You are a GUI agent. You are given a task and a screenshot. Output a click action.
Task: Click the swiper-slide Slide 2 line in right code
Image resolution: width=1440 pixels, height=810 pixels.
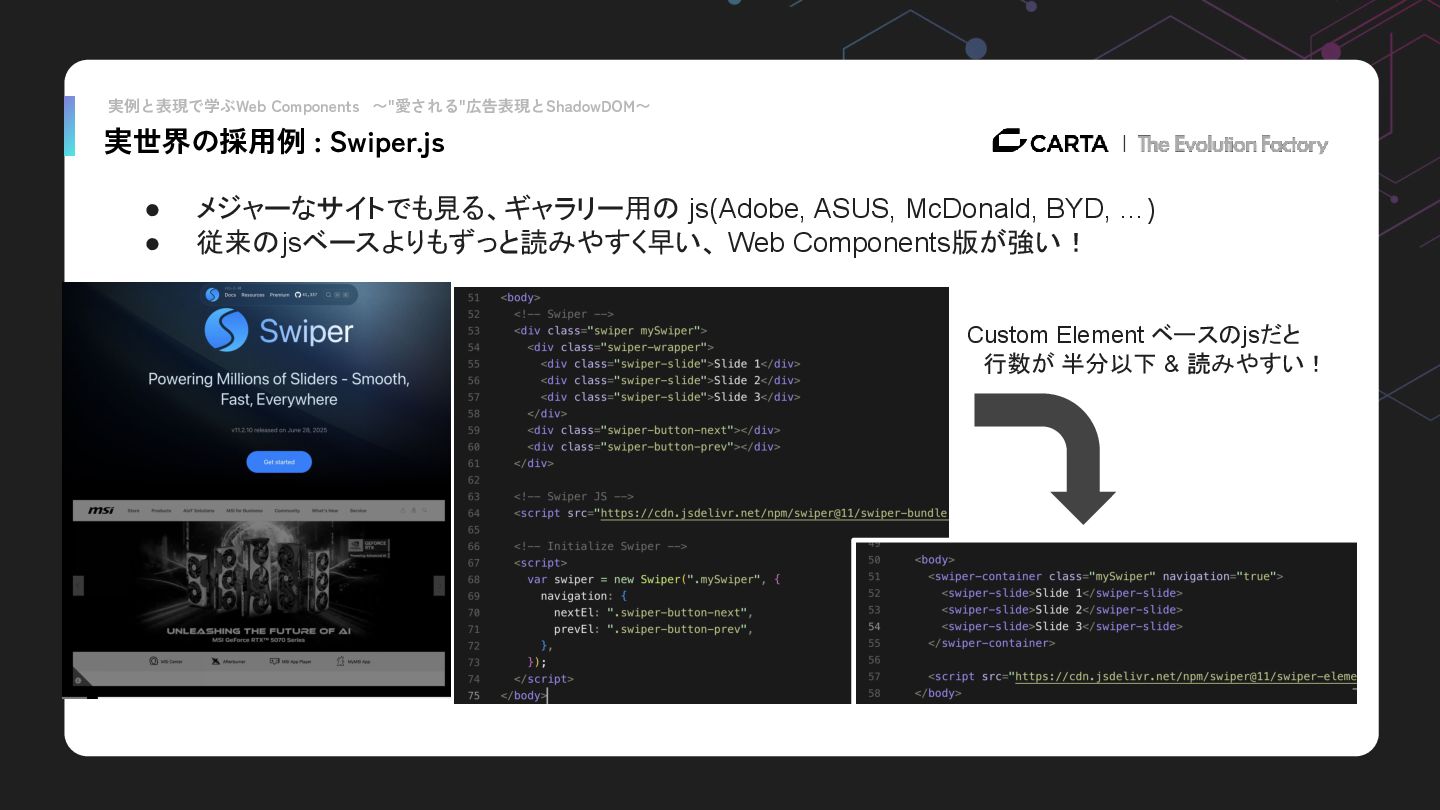click(x=1062, y=609)
